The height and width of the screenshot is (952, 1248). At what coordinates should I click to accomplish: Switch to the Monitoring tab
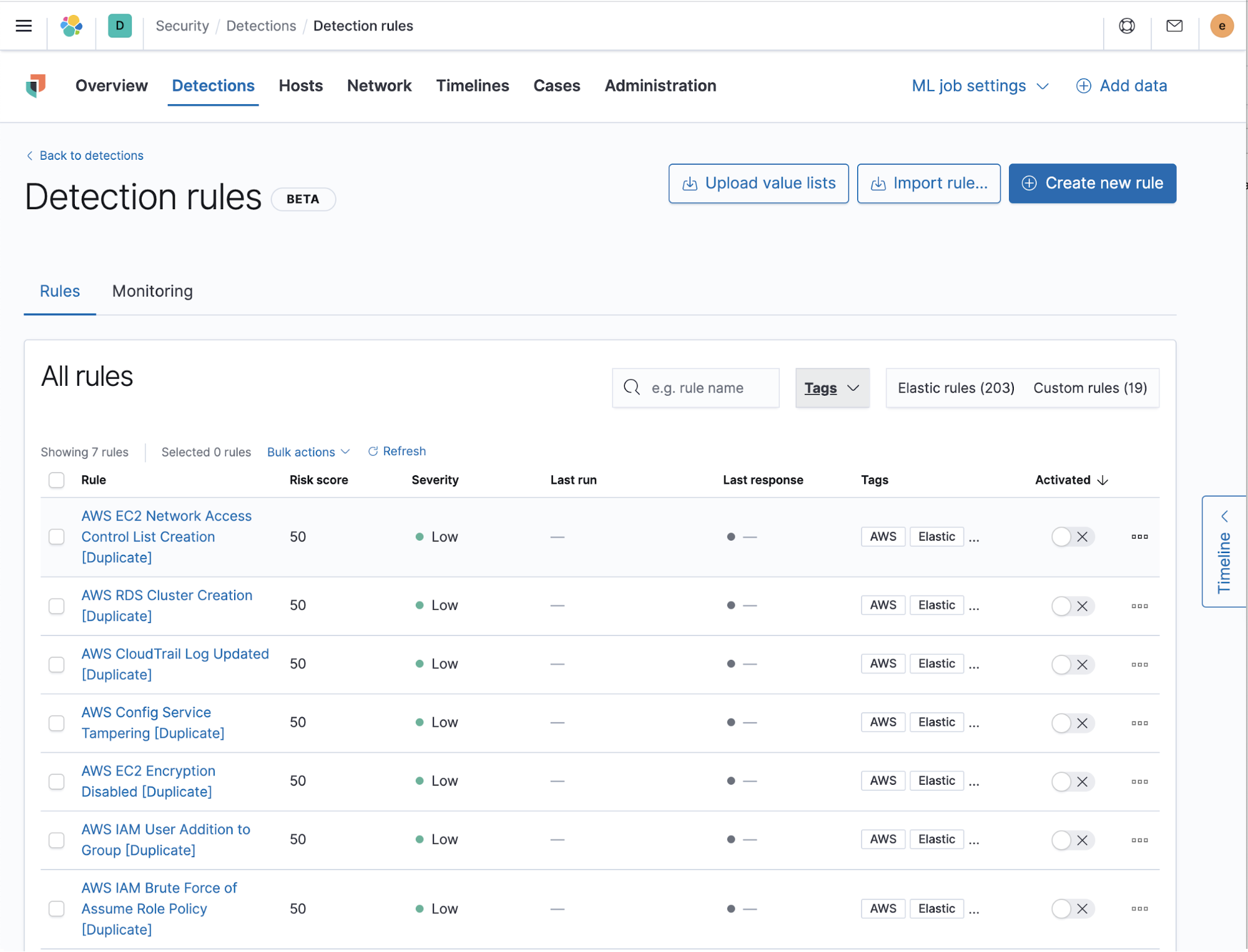point(152,291)
